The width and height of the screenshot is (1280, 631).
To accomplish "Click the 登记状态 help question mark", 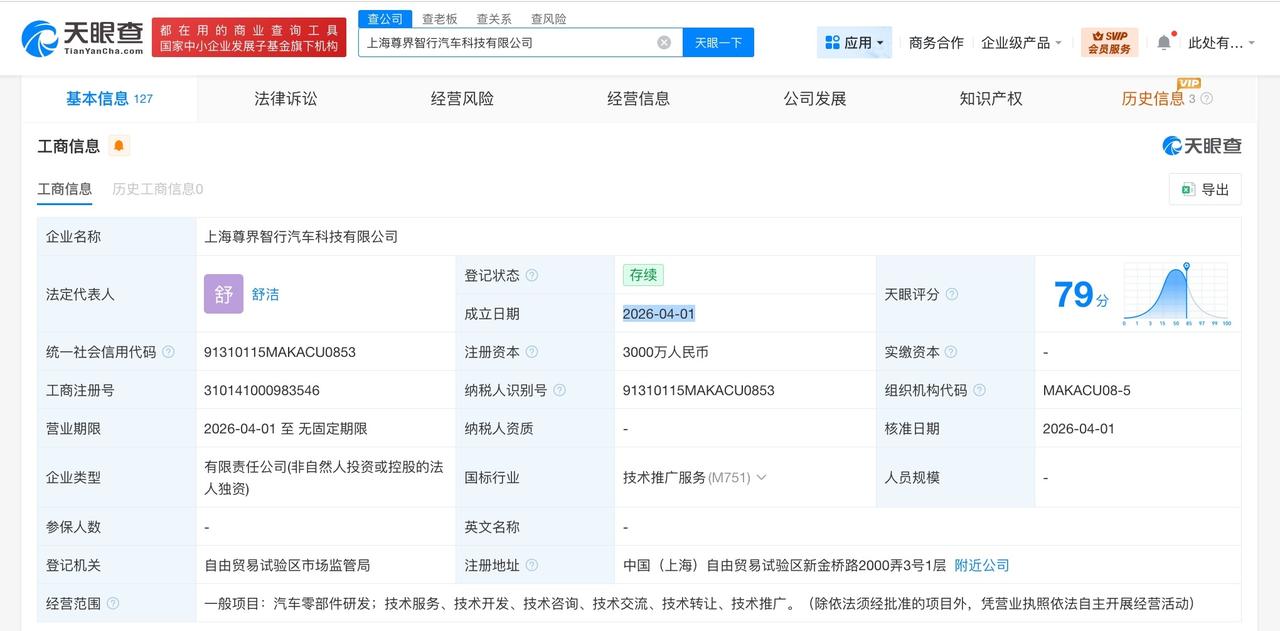I will click(x=534, y=274).
